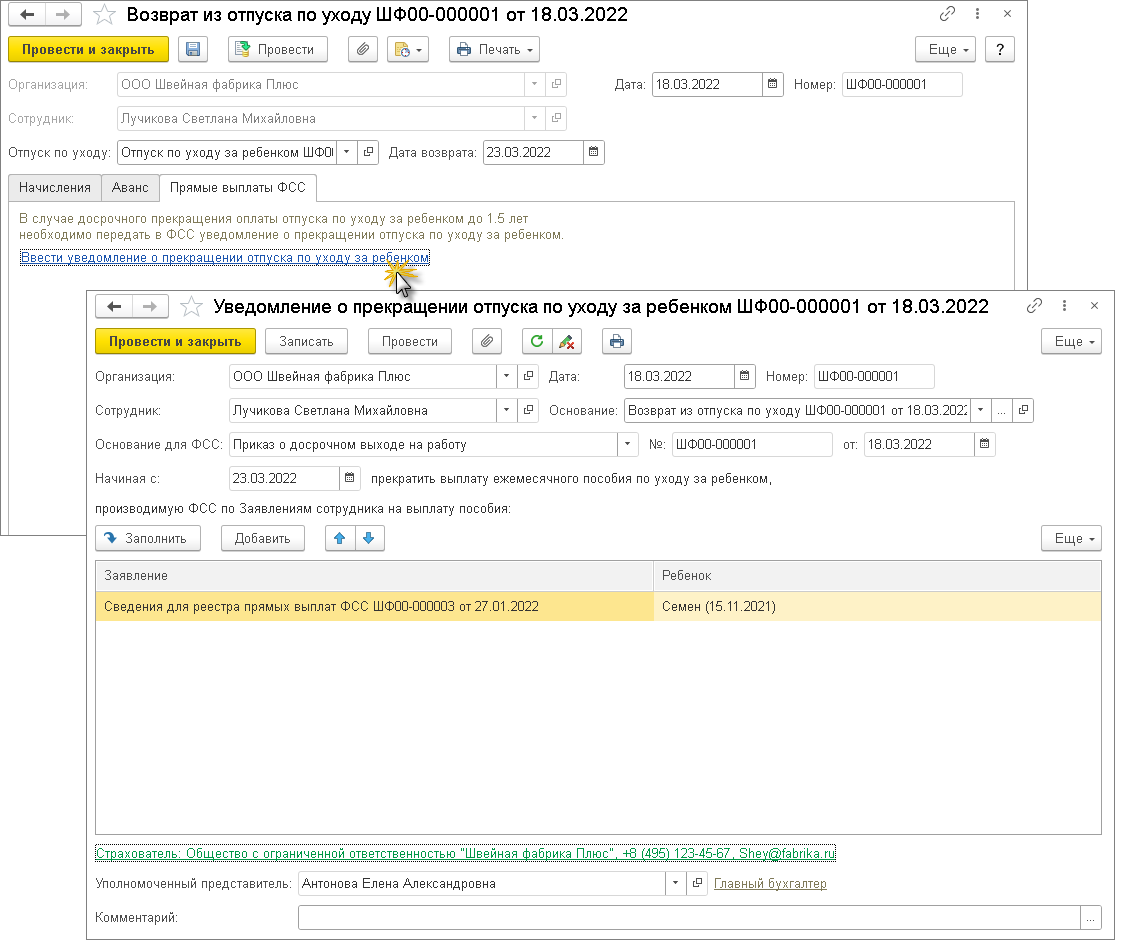This screenshot has width=1122, height=947.
Task: Click 'Провести и закрыть' in notification window
Action: point(175,341)
